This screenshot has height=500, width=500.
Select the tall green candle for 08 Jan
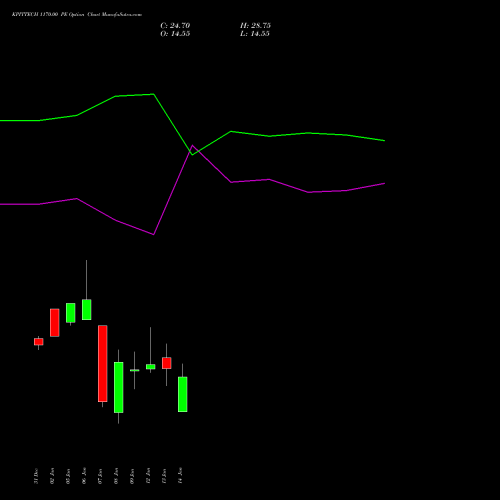coord(119,387)
